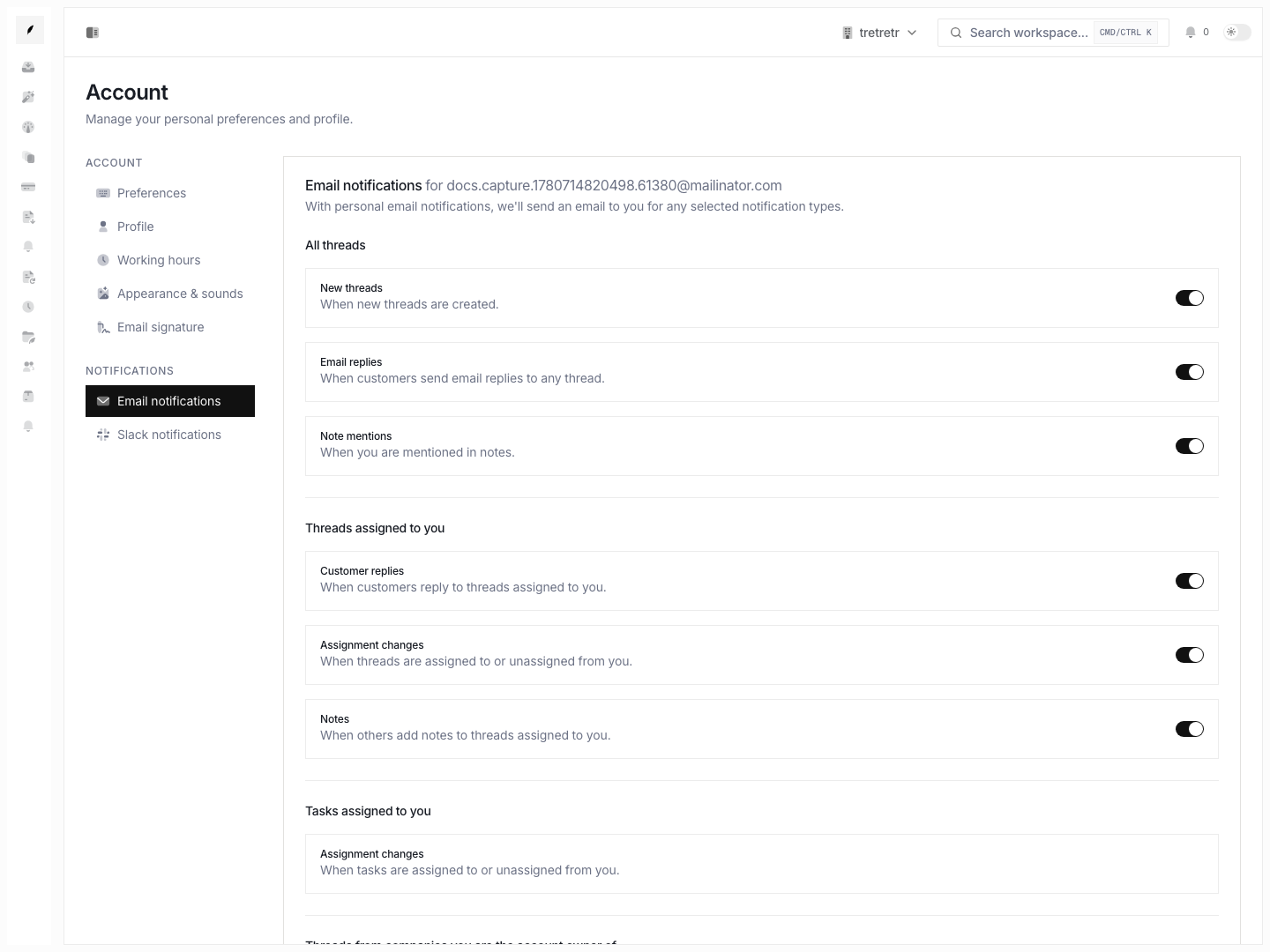Screen dimensions: 1270x952
Task: Click the inbox tray icon in left rail
Action: 28,67
